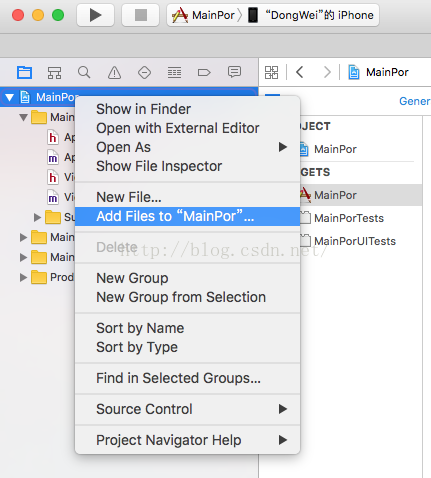431x478 pixels.
Task: Choose the "DongWei" iPhone run destination
Action: tap(311, 15)
